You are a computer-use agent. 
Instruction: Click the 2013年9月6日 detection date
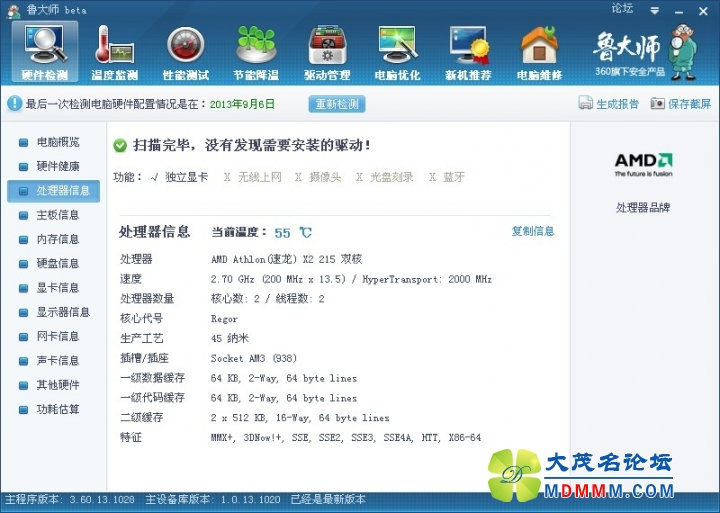tap(242, 104)
